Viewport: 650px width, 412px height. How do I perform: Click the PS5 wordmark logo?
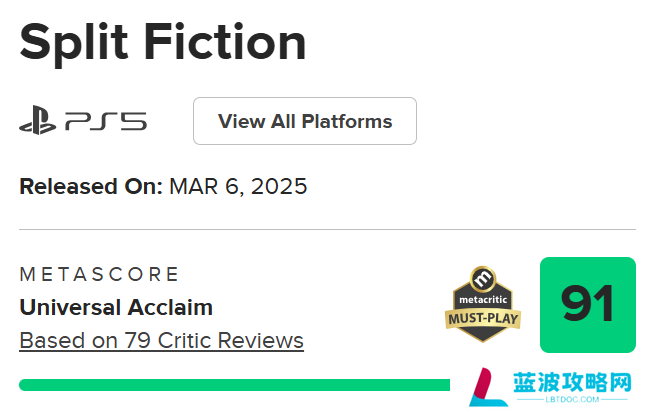tap(106, 121)
